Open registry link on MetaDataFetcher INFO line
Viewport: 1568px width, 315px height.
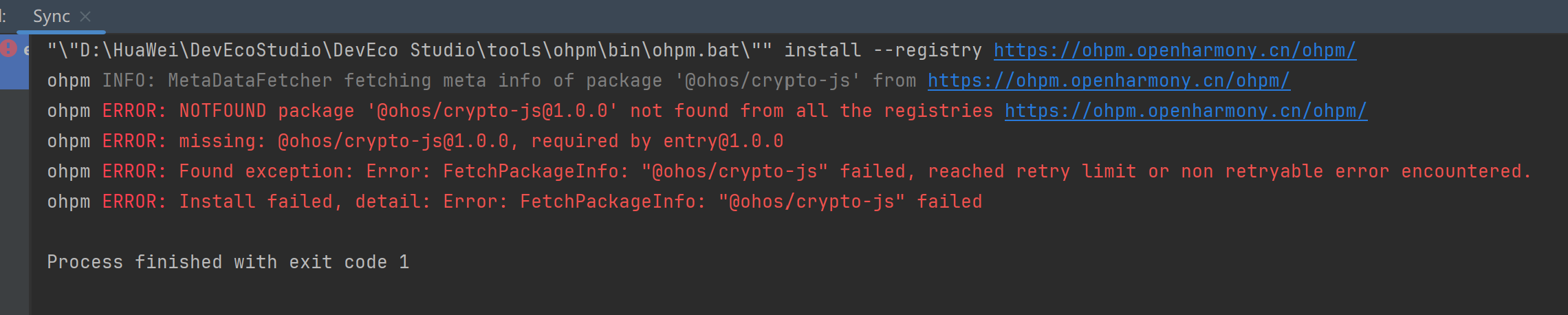click(1109, 80)
